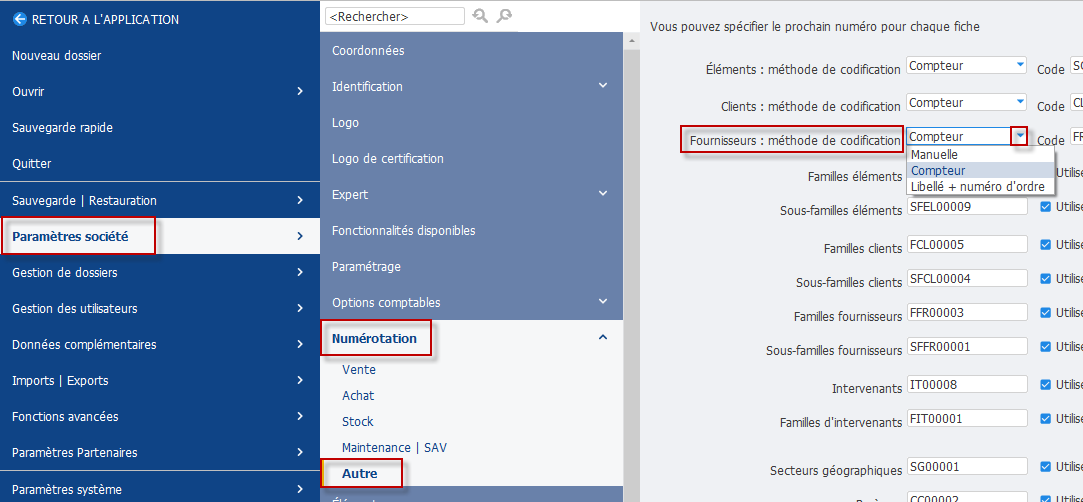Image resolution: width=1083 pixels, height=502 pixels.
Task: Edit Familles d'intervenants field FIT00001
Action: point(967,418)
